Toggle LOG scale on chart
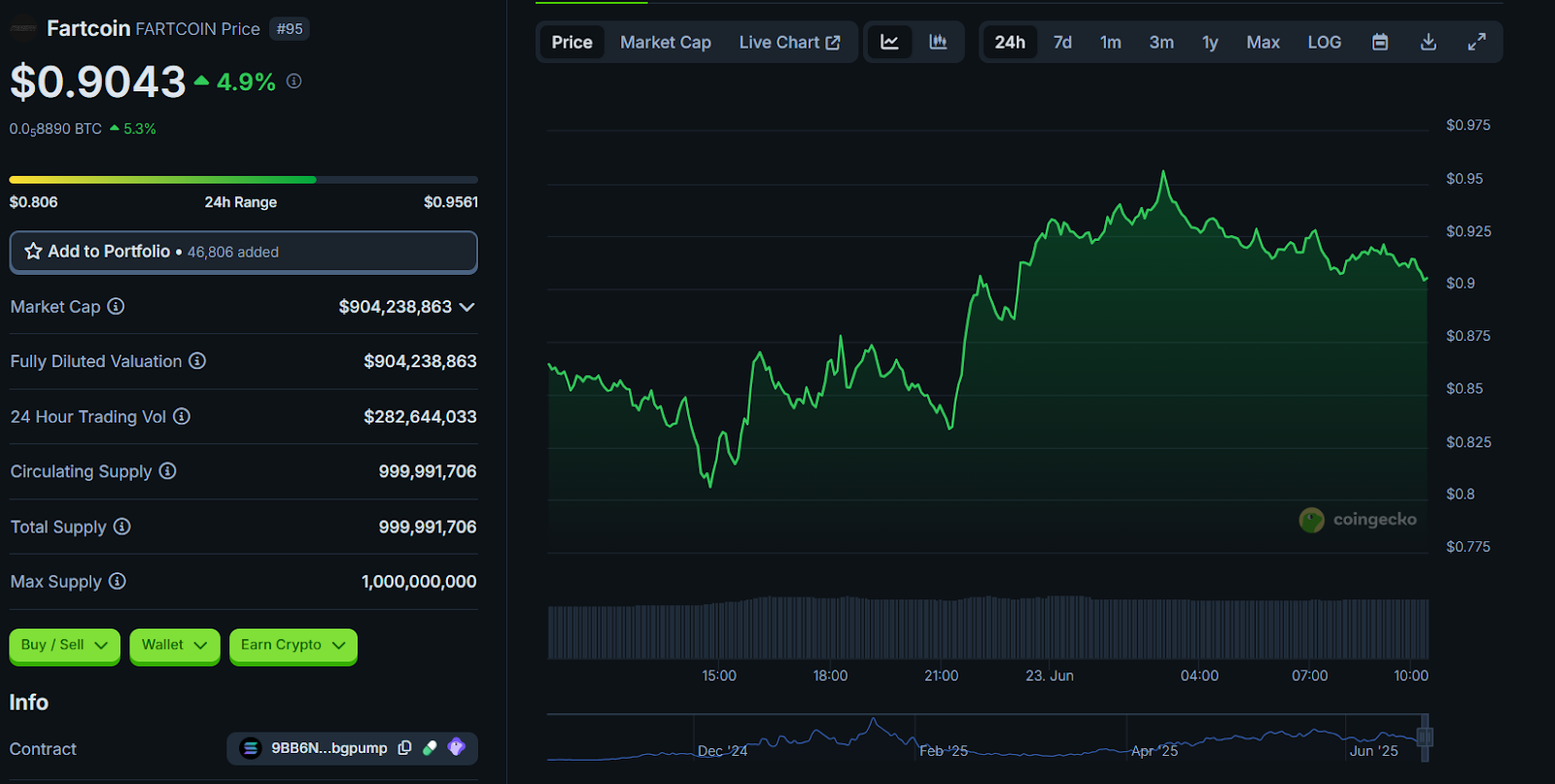The image size is (1555, 784). 1324,42
